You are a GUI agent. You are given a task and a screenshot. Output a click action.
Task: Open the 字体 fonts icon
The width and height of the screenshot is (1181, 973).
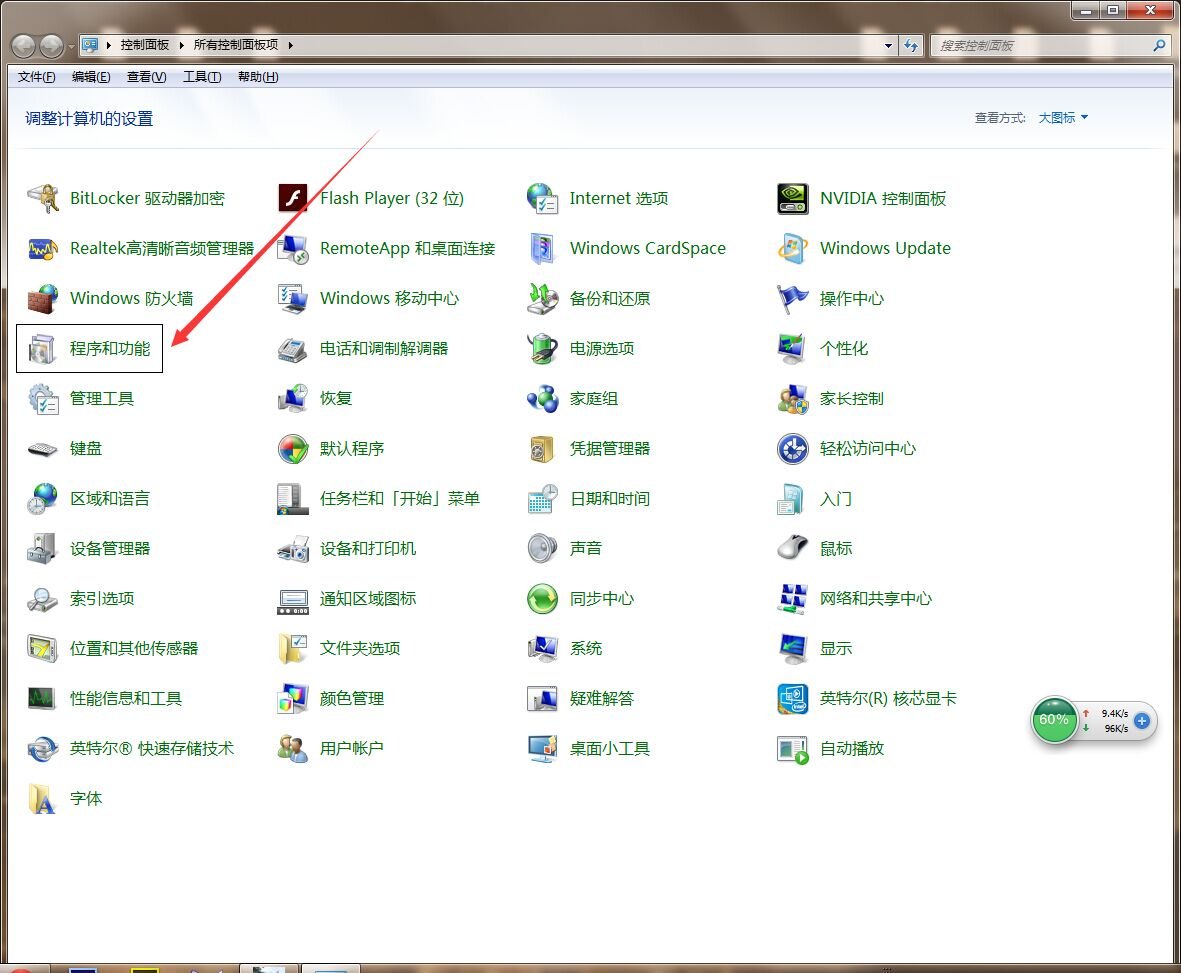(42, 799)
